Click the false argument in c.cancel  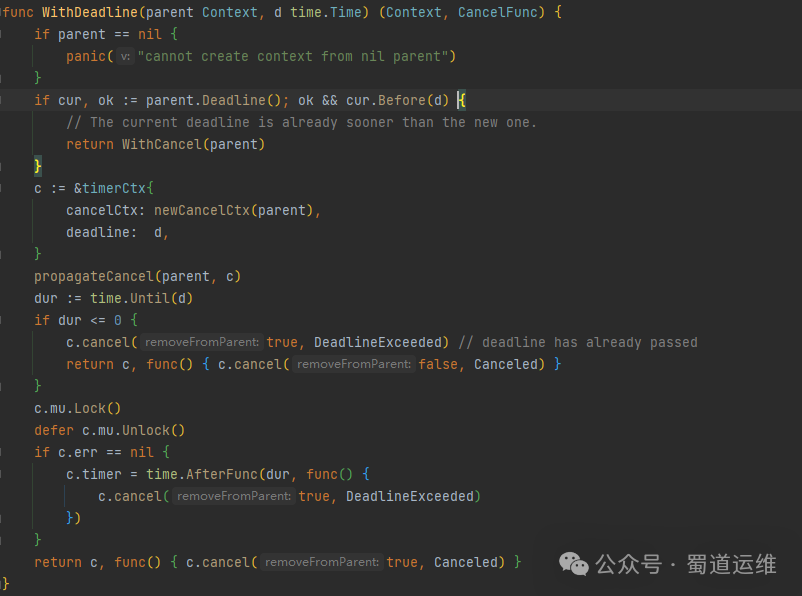pyautogui.click(x=438, y=364)
